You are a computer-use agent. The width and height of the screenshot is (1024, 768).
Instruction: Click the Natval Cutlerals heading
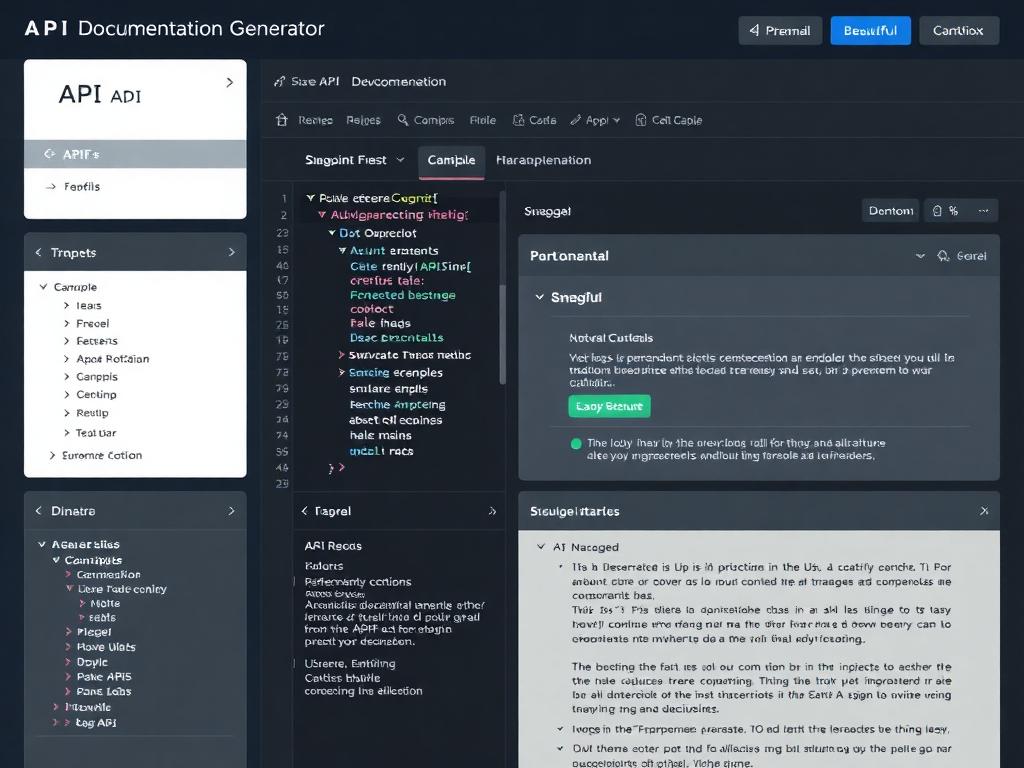(611, 338)
